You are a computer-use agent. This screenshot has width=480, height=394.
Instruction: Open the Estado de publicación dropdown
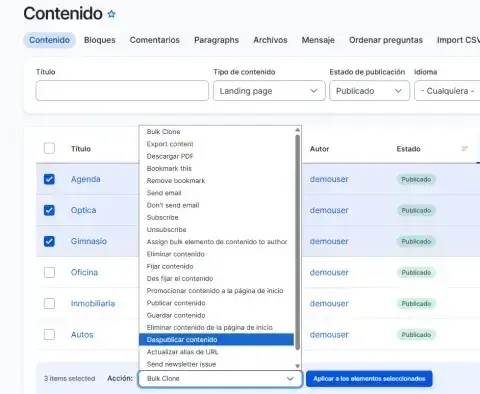point(369,91)
